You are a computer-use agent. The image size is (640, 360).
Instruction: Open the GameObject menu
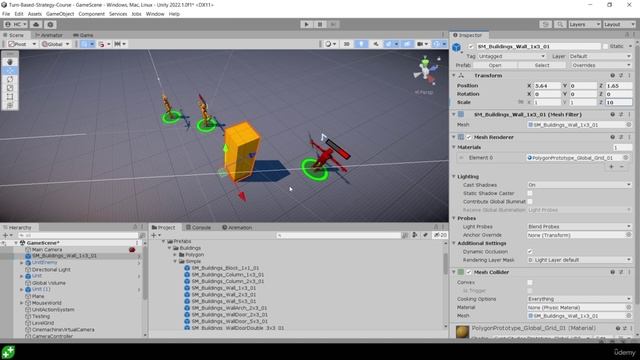(x=60, y=14)
